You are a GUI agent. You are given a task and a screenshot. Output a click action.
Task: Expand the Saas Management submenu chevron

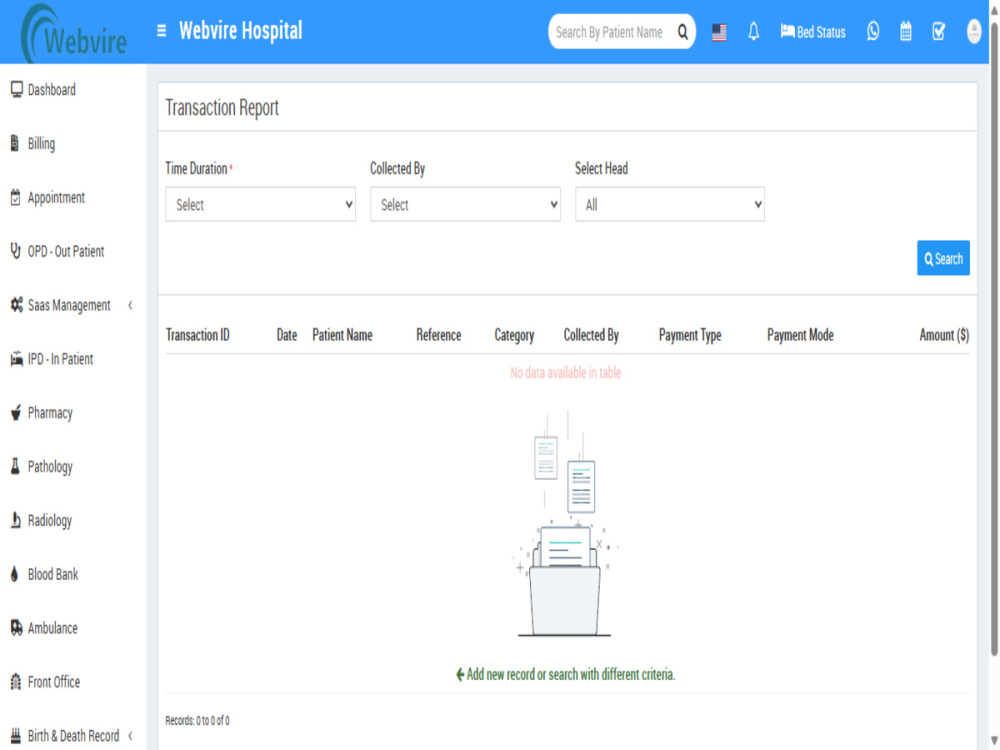click(x=130, y=305)
